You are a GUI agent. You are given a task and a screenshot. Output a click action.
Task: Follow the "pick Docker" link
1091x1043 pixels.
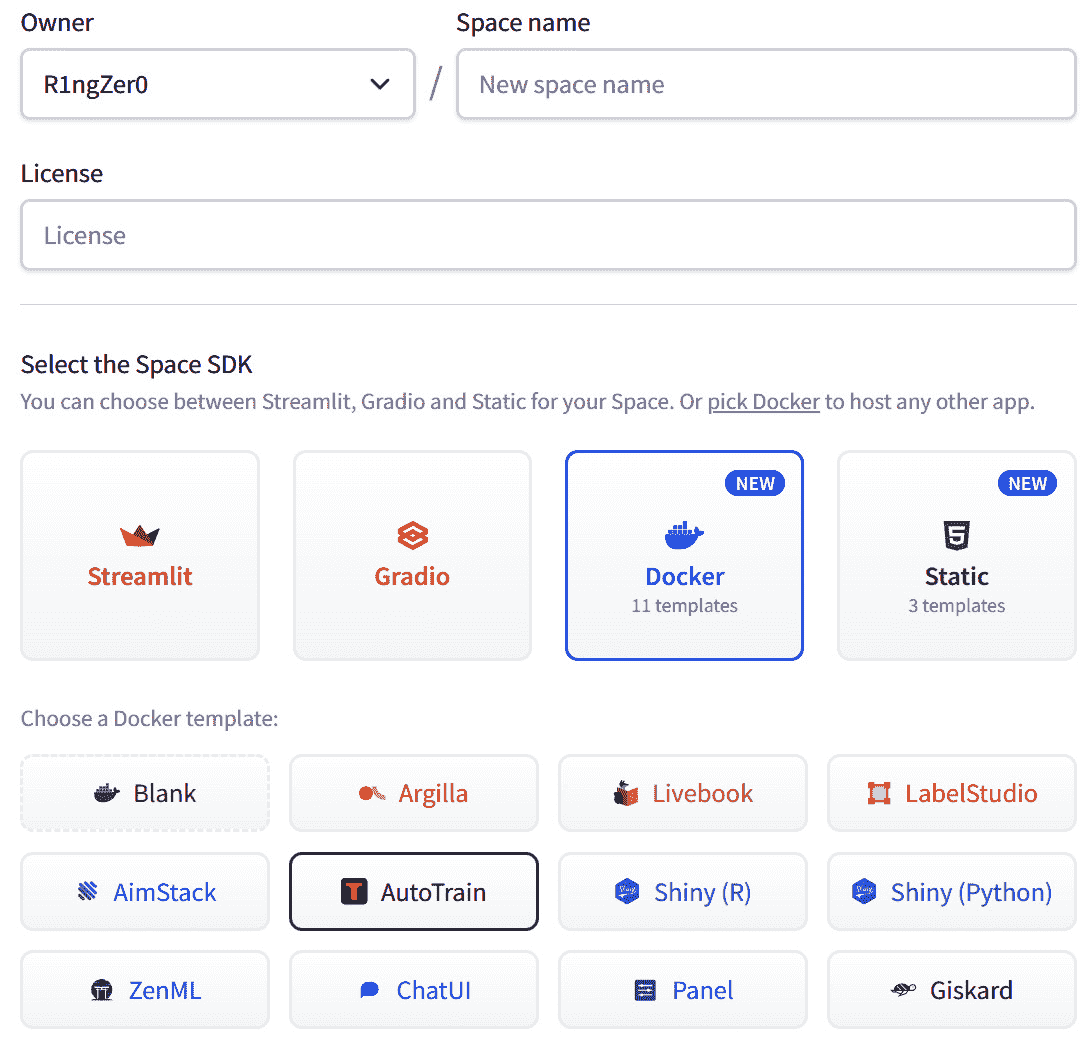click(763, 402)
